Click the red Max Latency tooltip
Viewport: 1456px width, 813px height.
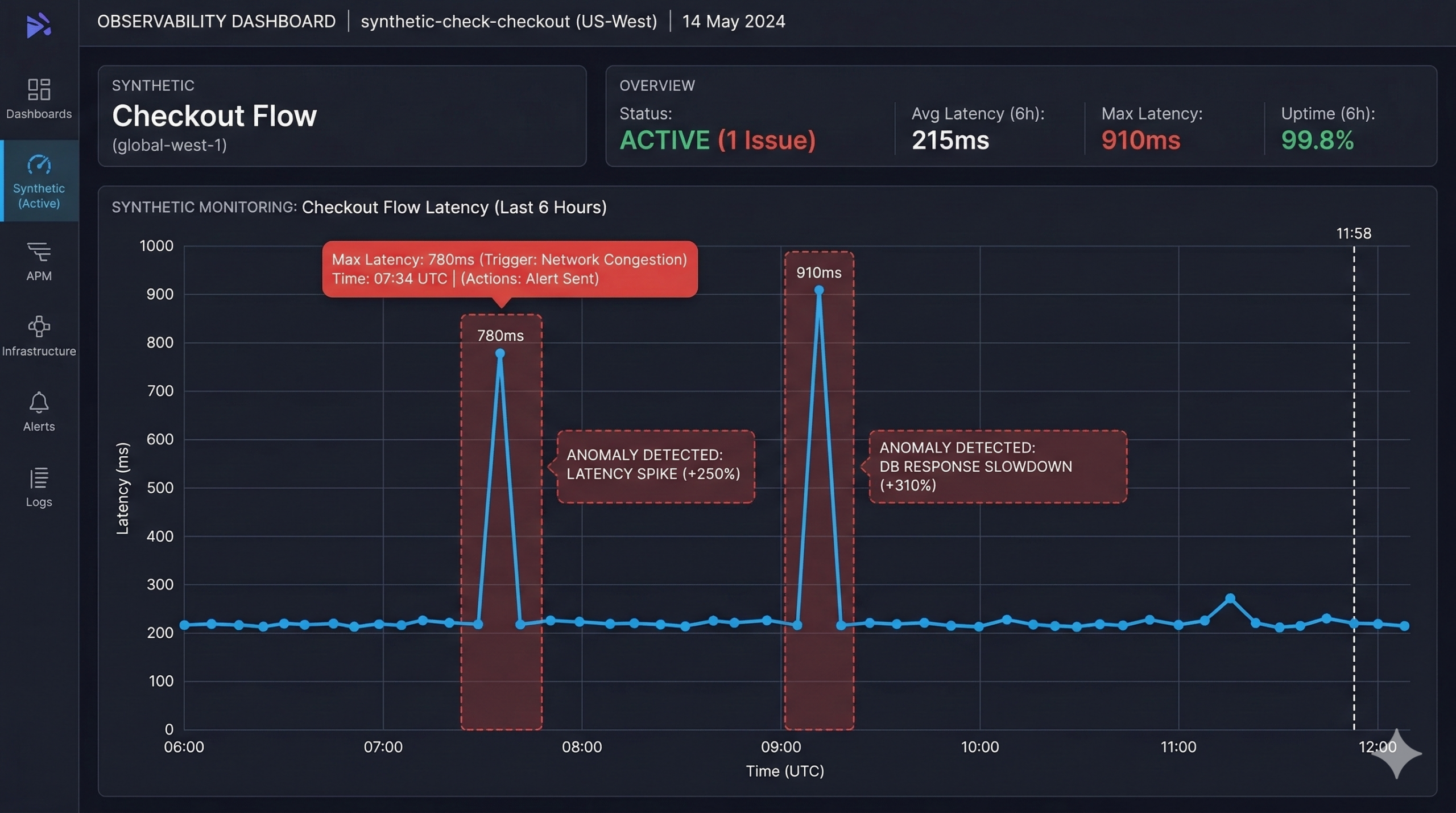(510, 269)
